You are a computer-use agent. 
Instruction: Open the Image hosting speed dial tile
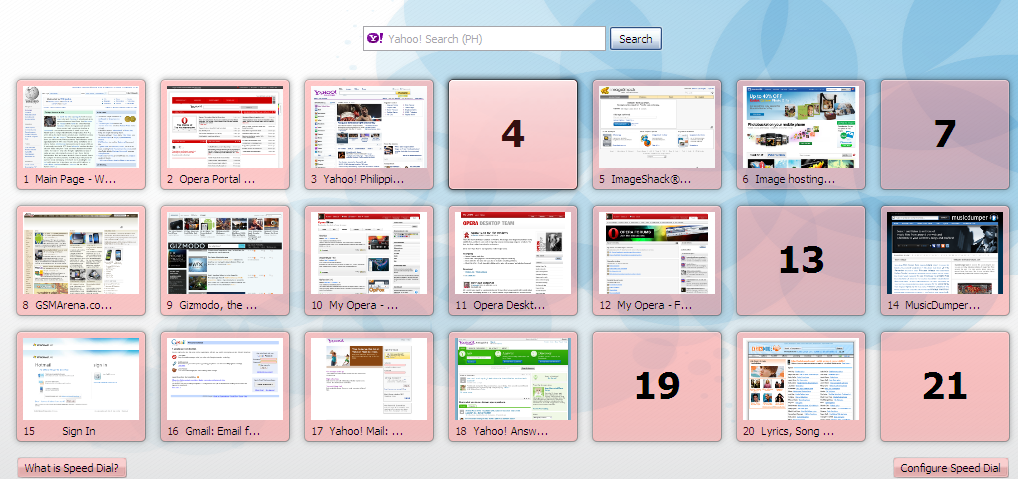801,128
